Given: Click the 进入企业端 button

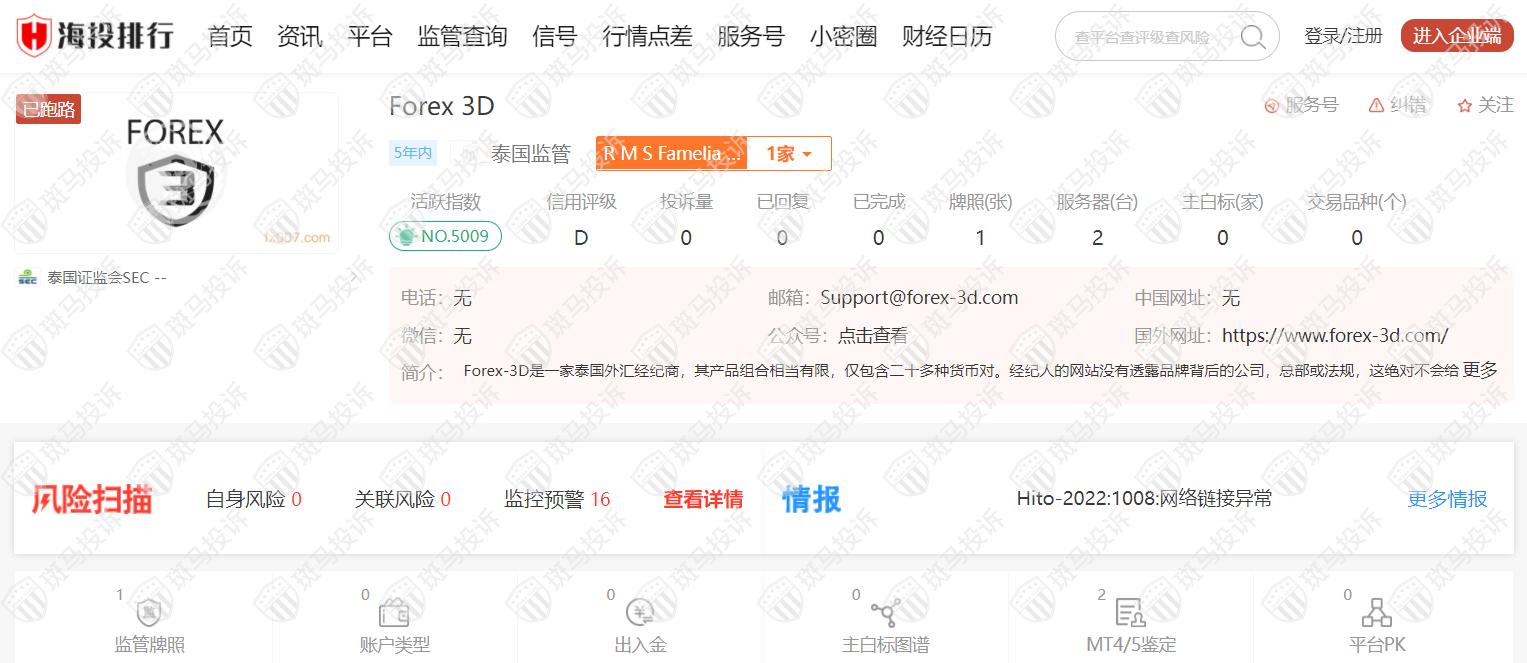Looking at the screenshot, I should (x=1456, y=36).
